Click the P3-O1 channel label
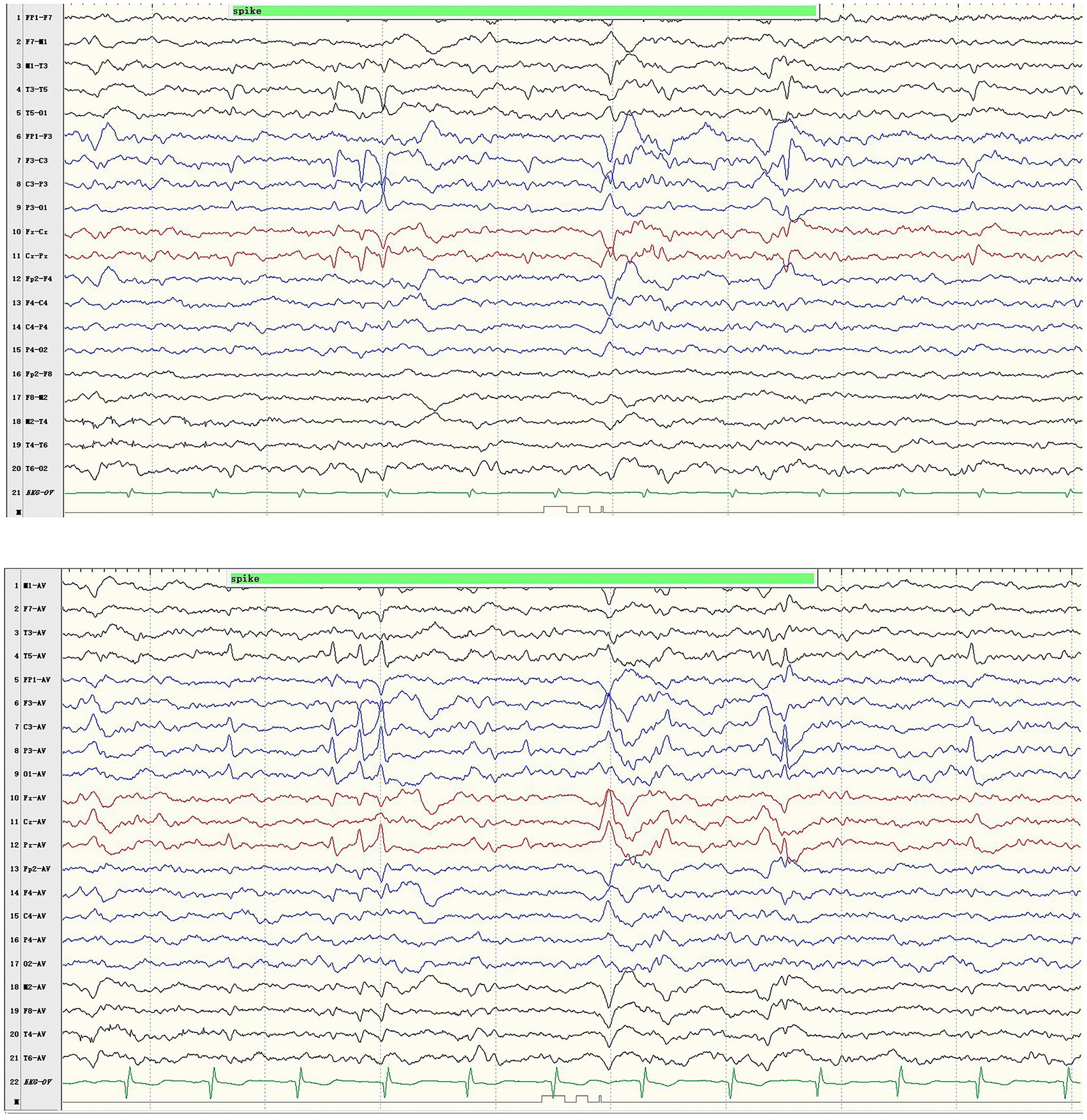Image resolution: width=1087 pixels, height=1120 pixels. [37, 208]
